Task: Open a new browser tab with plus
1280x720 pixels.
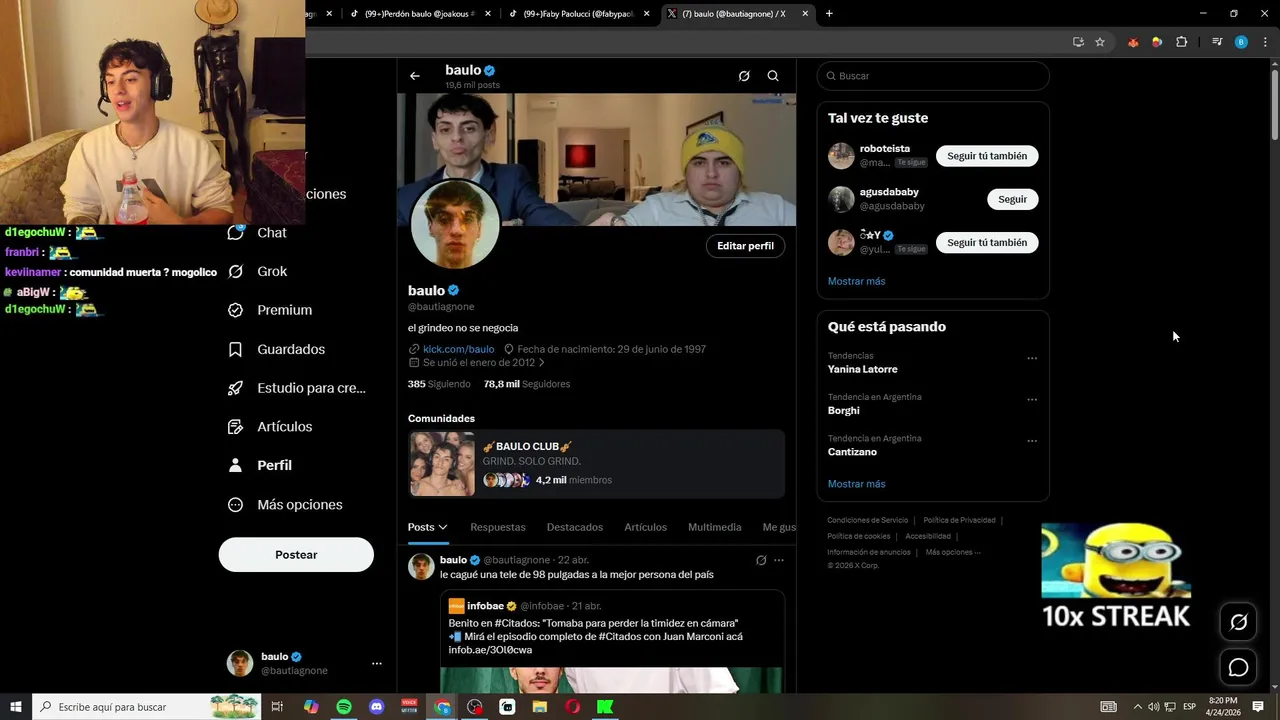Action: click(x=829, y=14)
